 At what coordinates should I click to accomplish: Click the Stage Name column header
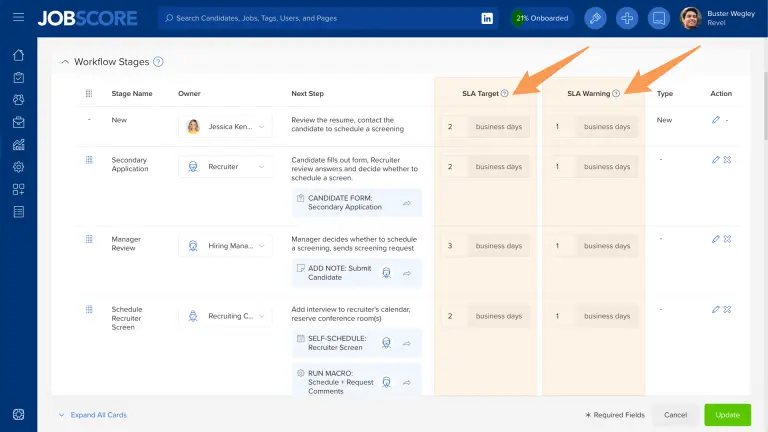(x=132, y=94)
